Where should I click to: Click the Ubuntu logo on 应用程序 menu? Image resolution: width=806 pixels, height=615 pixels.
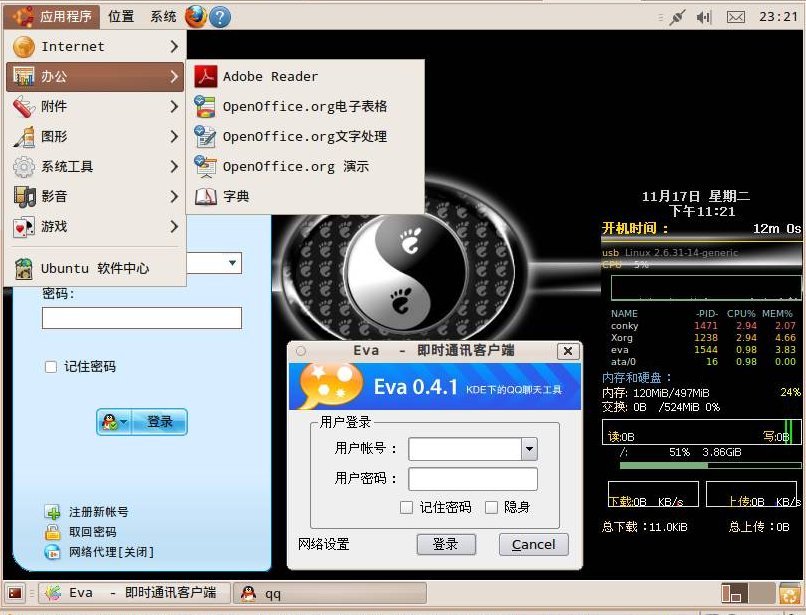[24, 16]
